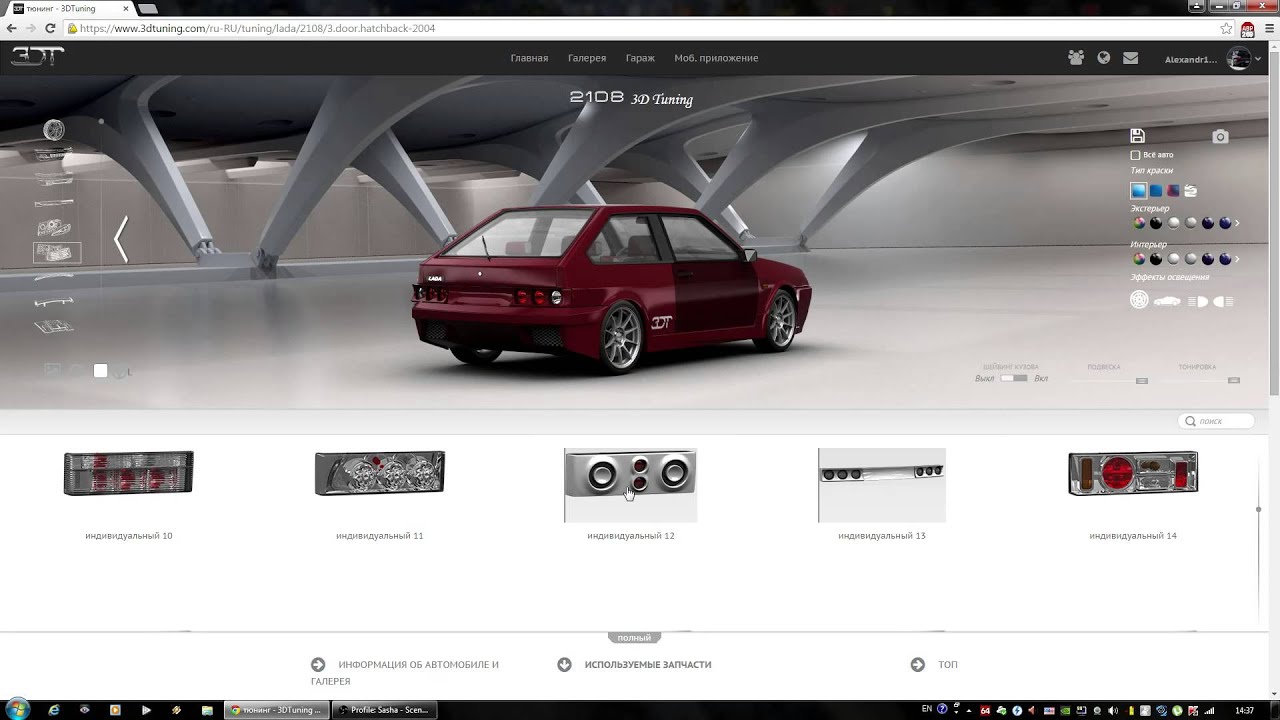Screen dimensions: 1280x720
Task: Toggle the body shaving Выкл/Вкл switch
Action: click(1013, 378)
